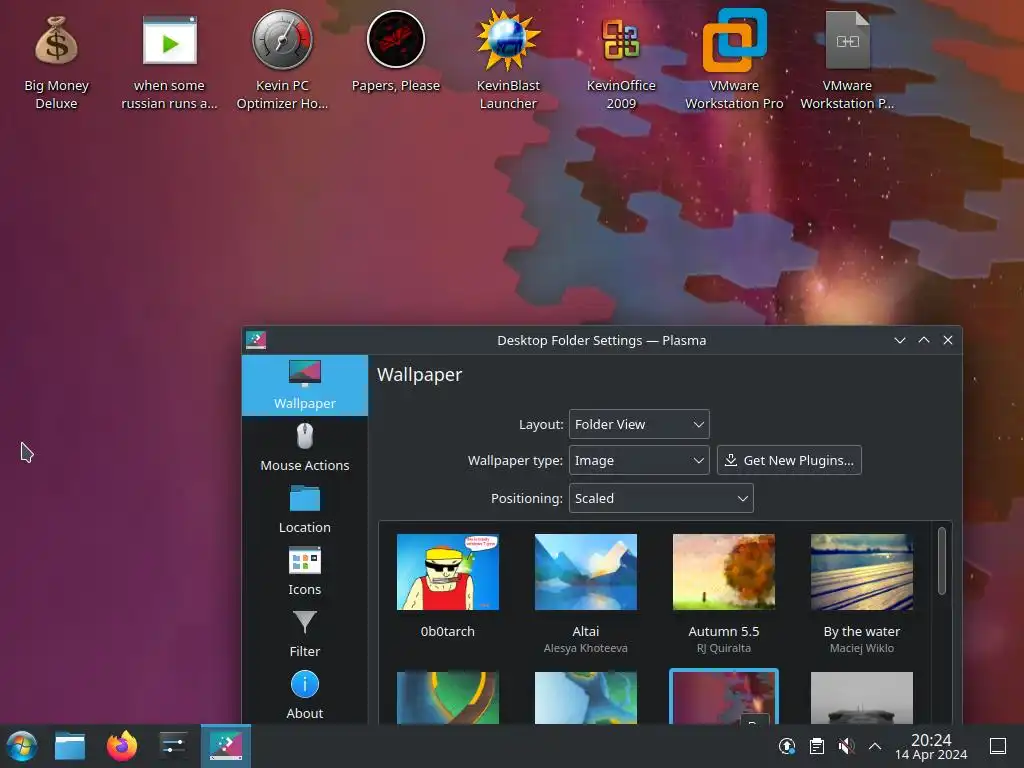Open the Windows-style start menu button
The width and height of the screenshot is (1024, 768).
22,746
